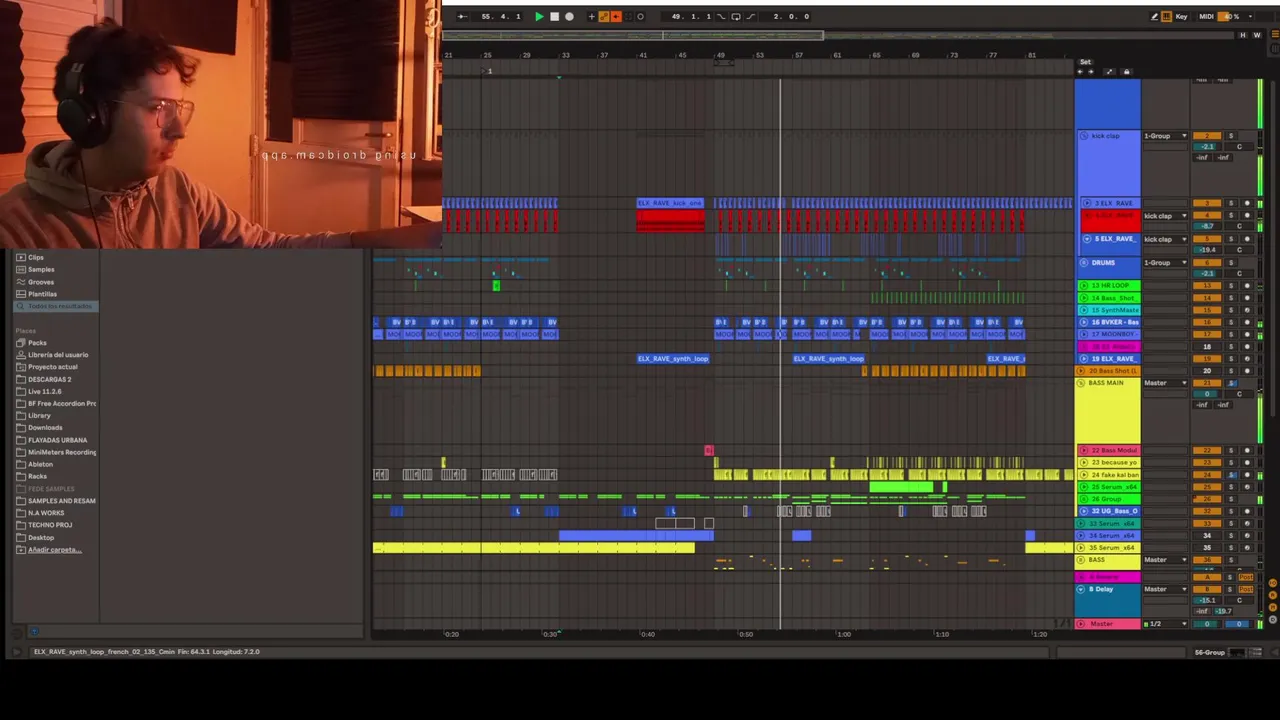Open Master track 1/2 output dropdown
The image size is (1280, 720).
(x=1165, y=624)
